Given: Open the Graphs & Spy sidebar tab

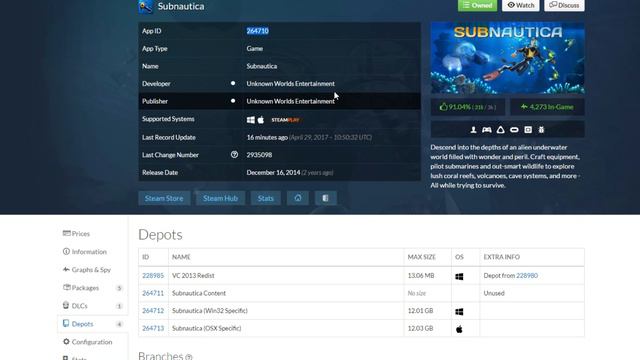Looking at the screenshot, I should 92,269.
